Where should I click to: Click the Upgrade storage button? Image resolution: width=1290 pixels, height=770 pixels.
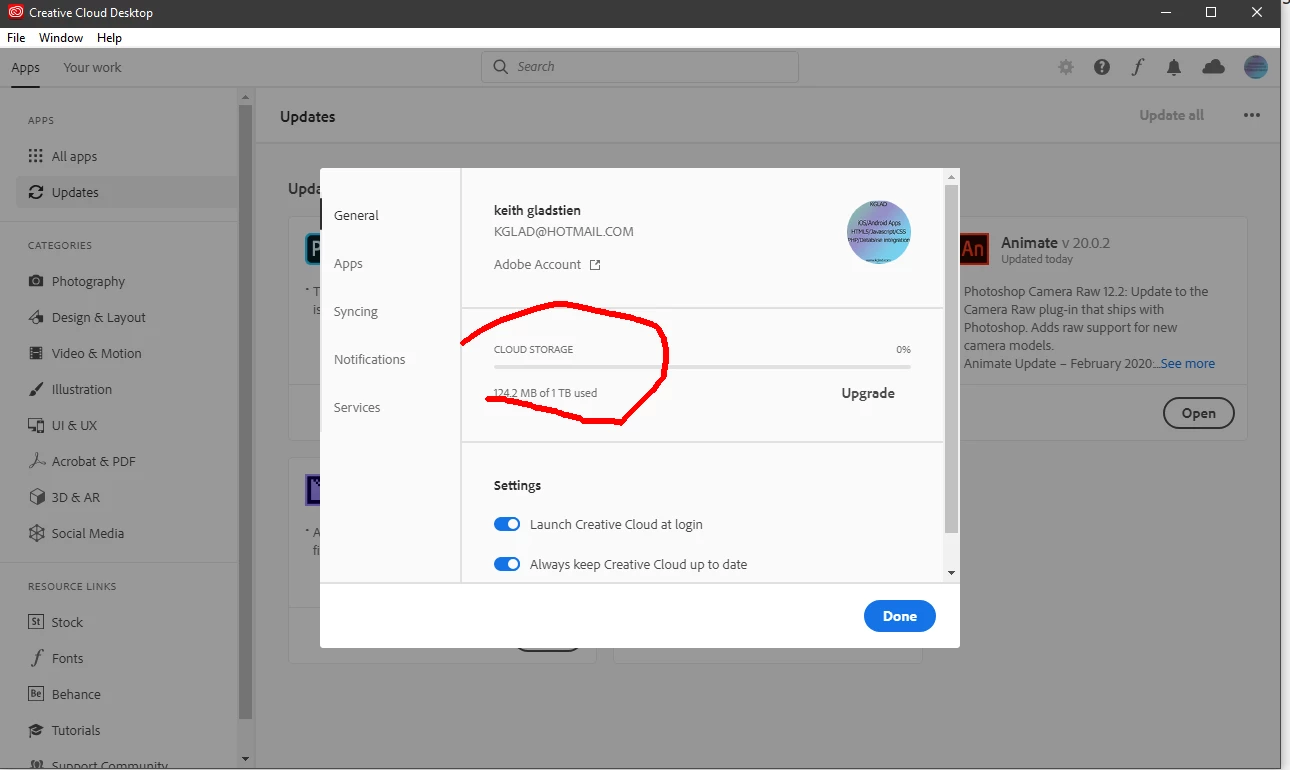tap(868, 393)
